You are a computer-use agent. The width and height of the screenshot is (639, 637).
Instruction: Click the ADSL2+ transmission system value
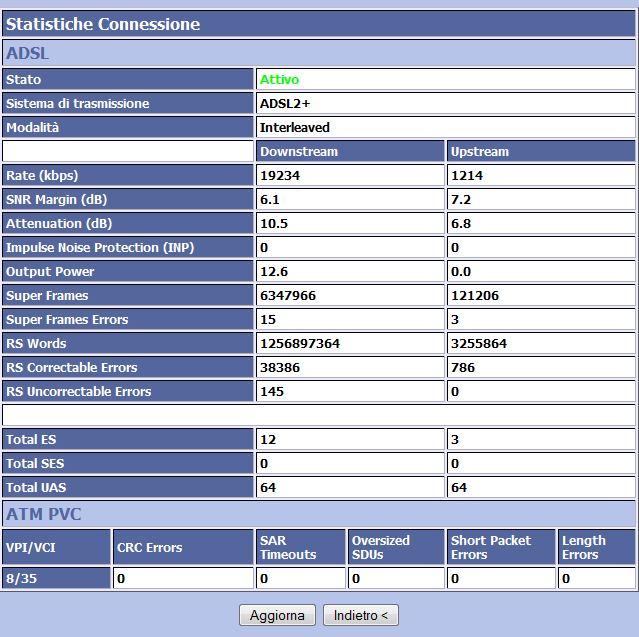click(284, 103)
